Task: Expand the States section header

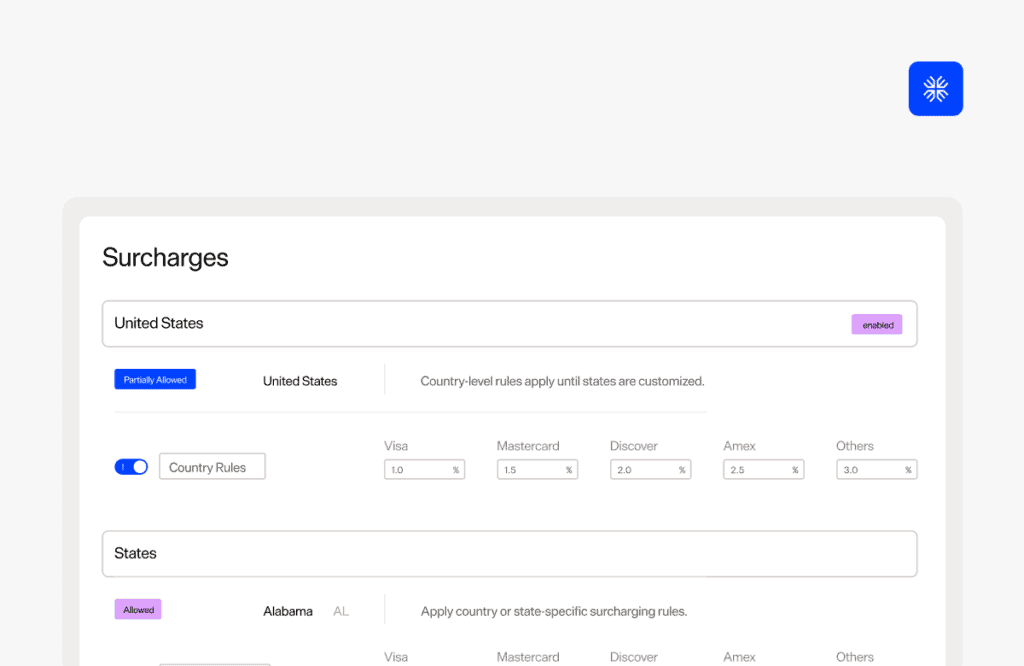Action: [x=509, y=554]
